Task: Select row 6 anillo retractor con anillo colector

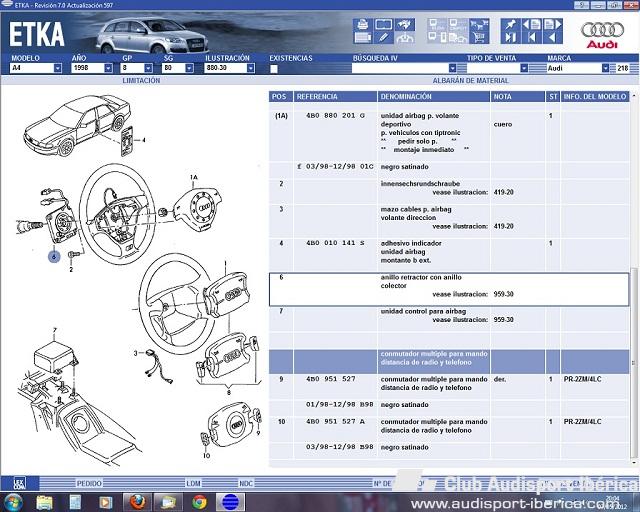Action: 449,289
